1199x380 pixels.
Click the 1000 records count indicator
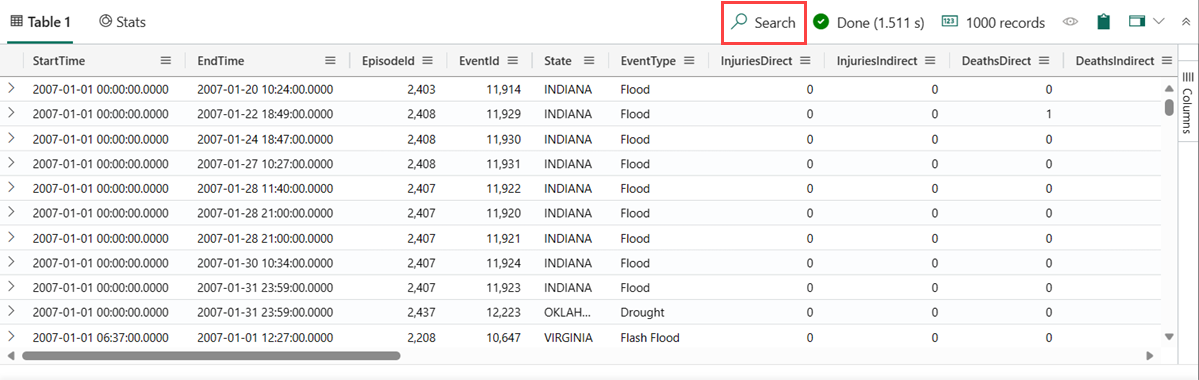pyautogui.click(x=993, y=22)
